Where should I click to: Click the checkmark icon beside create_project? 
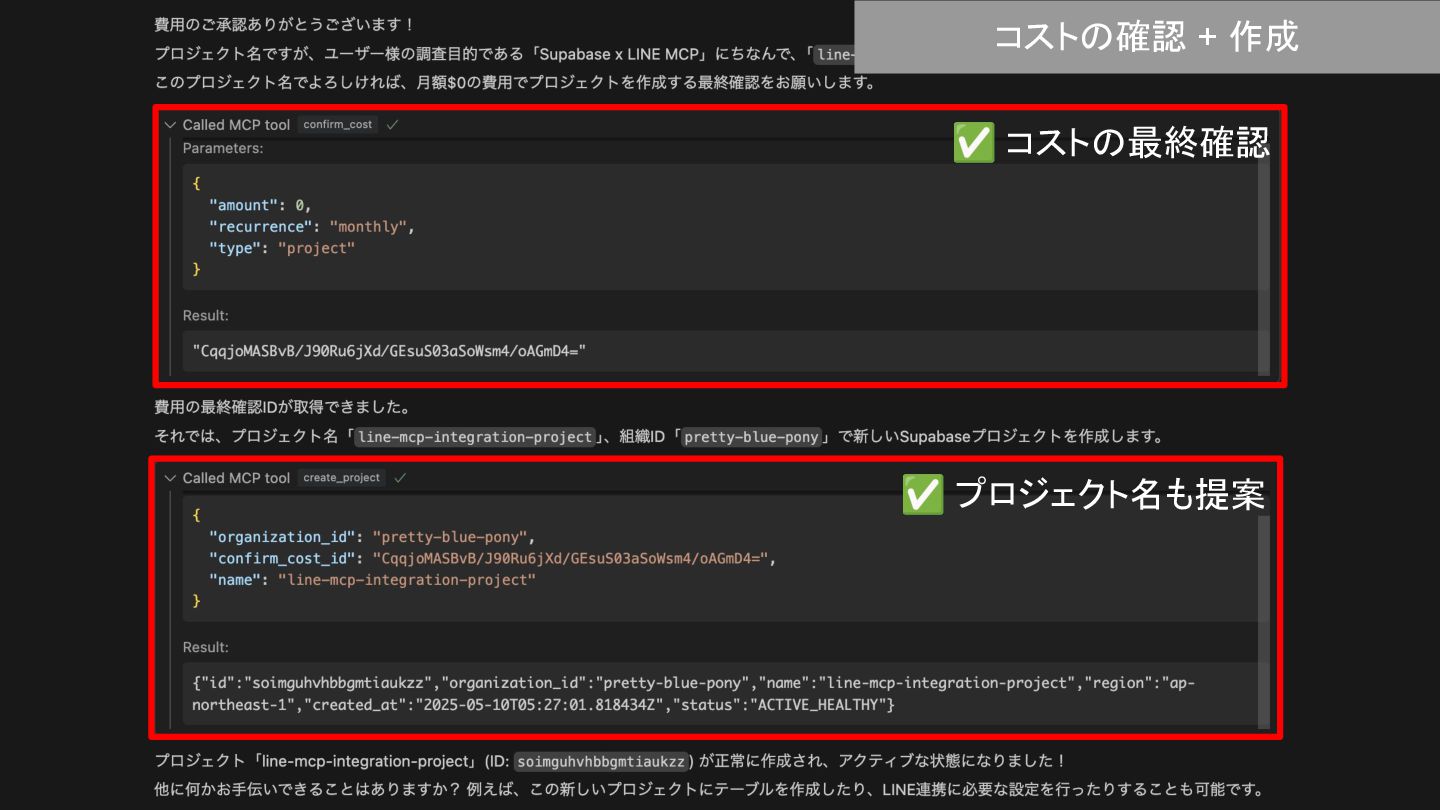pos(400,478)
